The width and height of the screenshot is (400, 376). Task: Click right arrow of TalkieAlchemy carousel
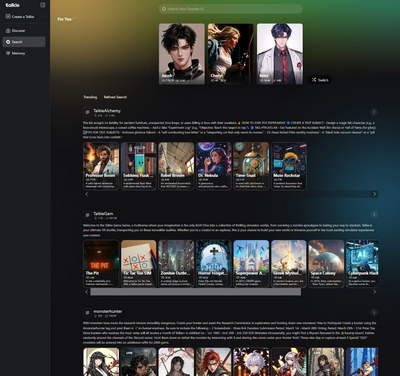tap(374, 194)
